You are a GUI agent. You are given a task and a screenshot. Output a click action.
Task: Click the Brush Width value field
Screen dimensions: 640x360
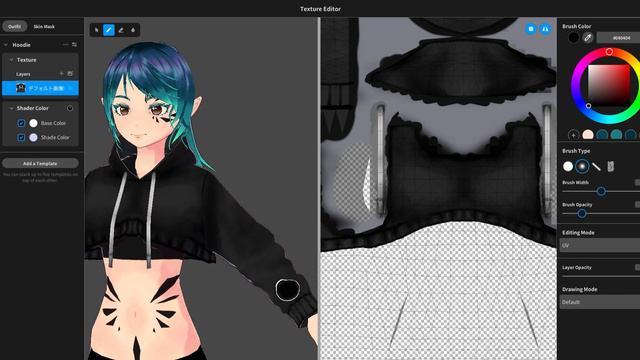point(637,182)
